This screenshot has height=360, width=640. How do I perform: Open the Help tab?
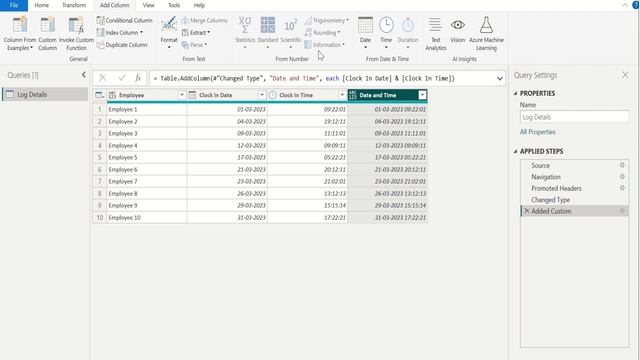(x=199, y=5)
